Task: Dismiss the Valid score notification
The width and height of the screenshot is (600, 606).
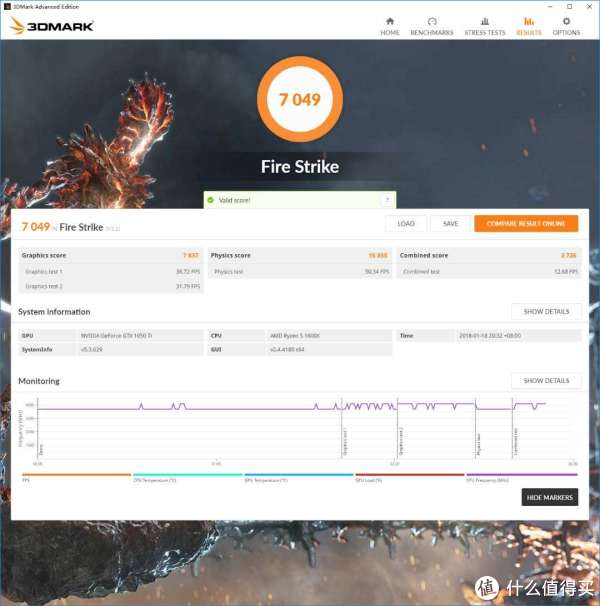Action: (387, 200)
